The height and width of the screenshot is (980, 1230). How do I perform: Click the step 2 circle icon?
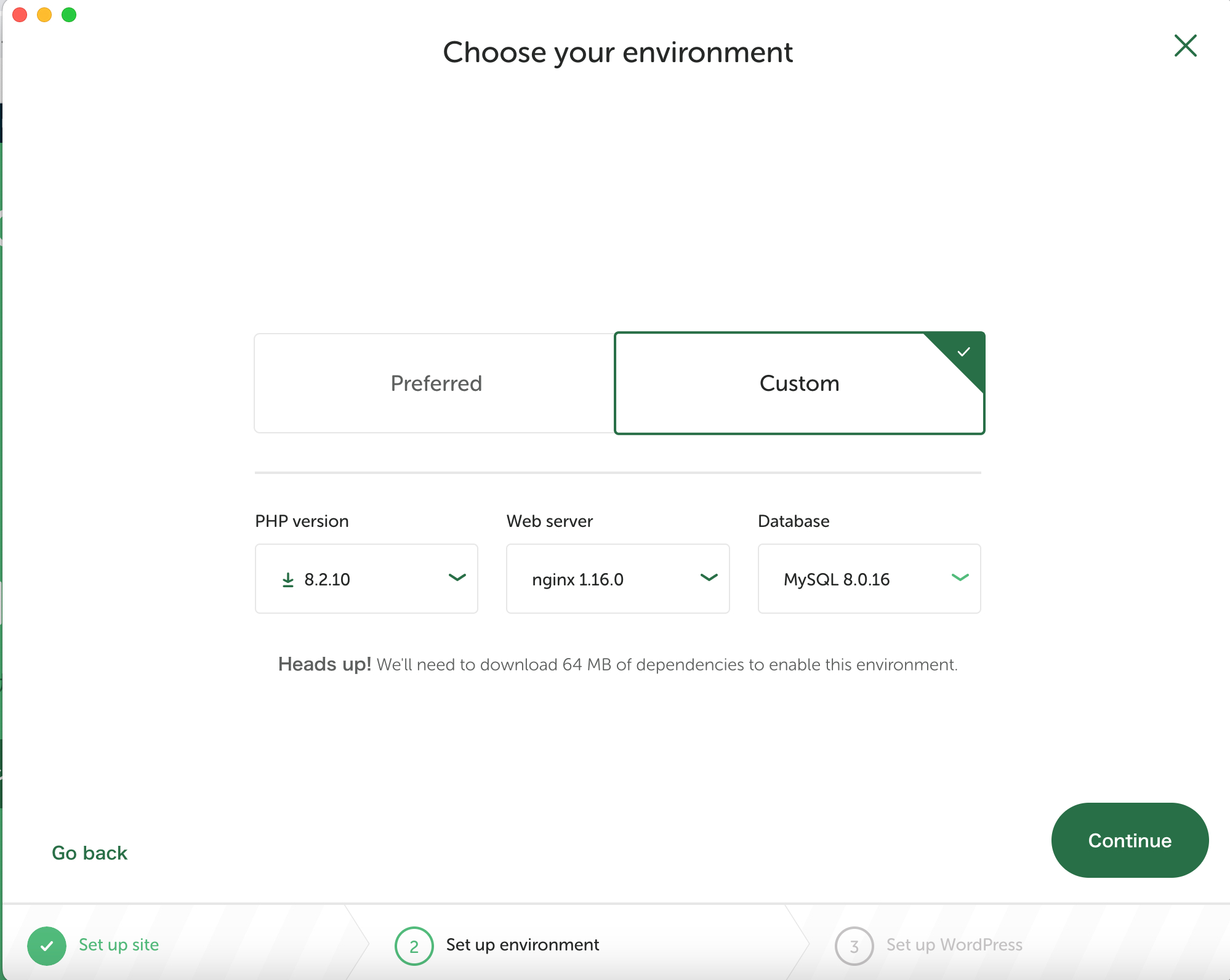414,946
